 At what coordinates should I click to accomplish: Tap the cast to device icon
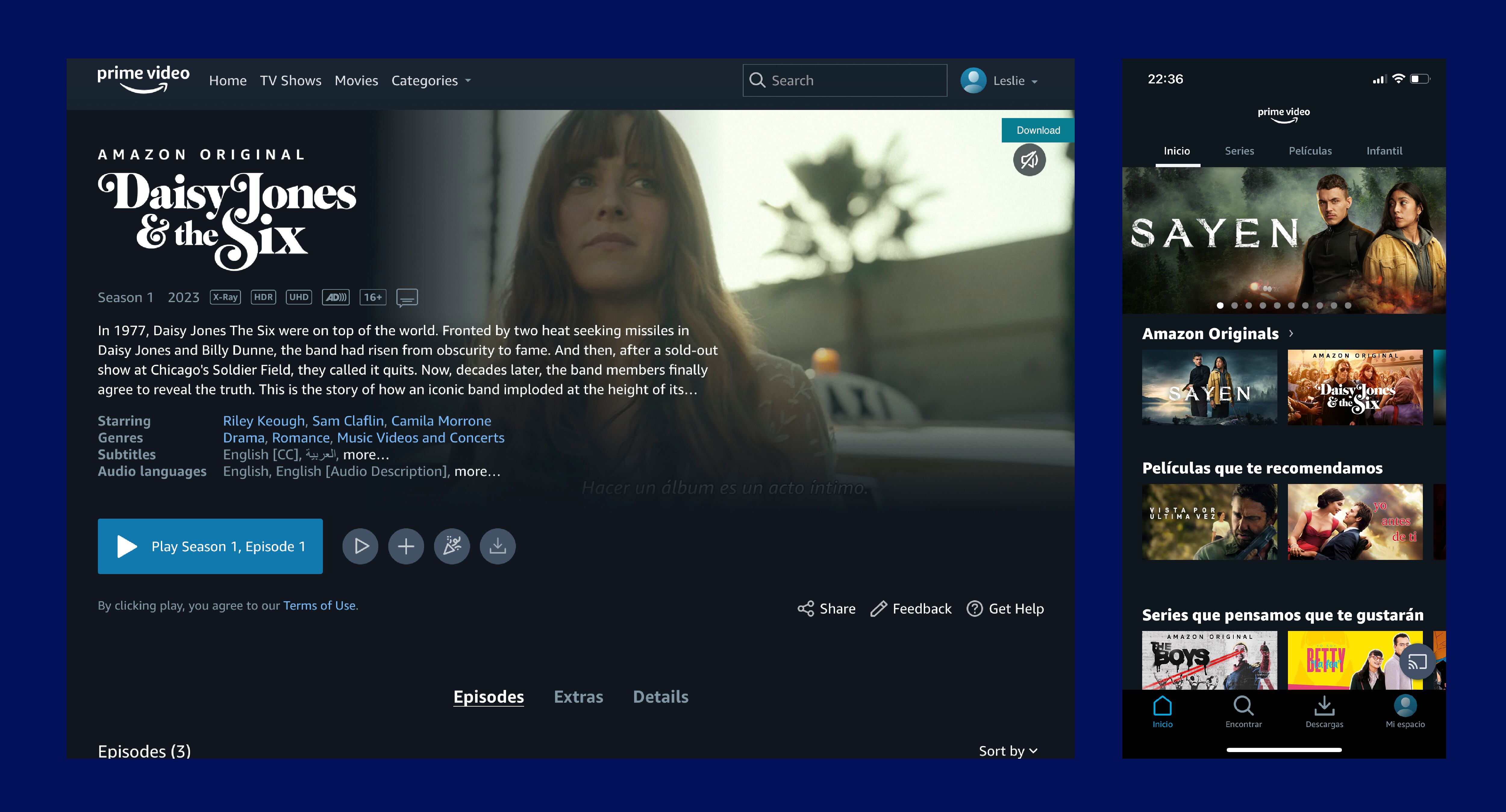1417,662
